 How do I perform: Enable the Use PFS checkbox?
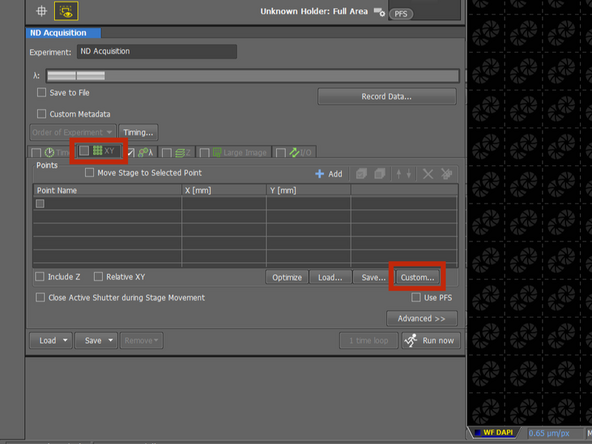[x=416, y=298]
